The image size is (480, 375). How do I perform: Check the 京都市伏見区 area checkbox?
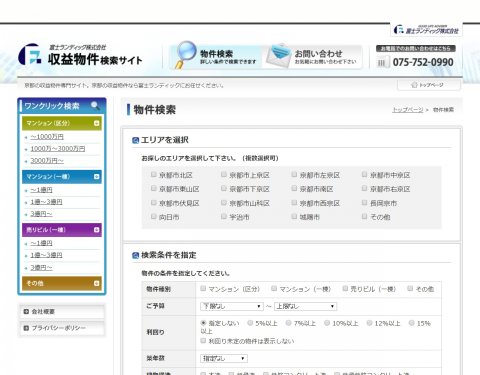tap(154, 203)
